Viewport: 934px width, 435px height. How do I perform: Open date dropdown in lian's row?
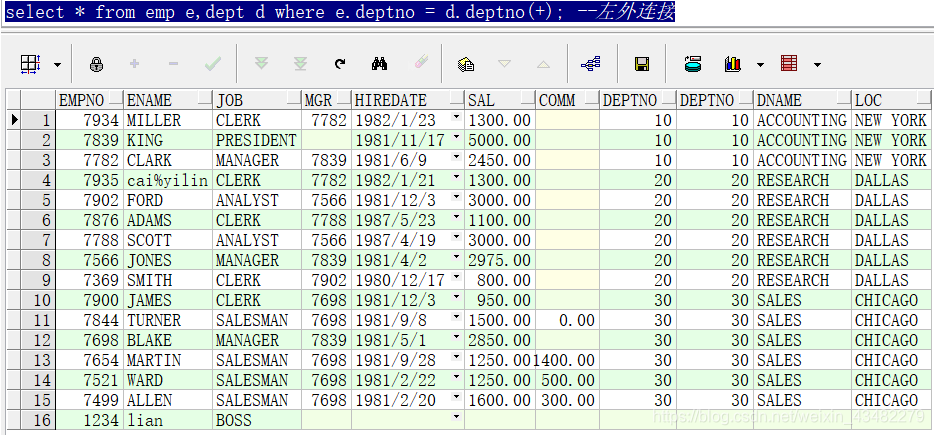(457, 418)
